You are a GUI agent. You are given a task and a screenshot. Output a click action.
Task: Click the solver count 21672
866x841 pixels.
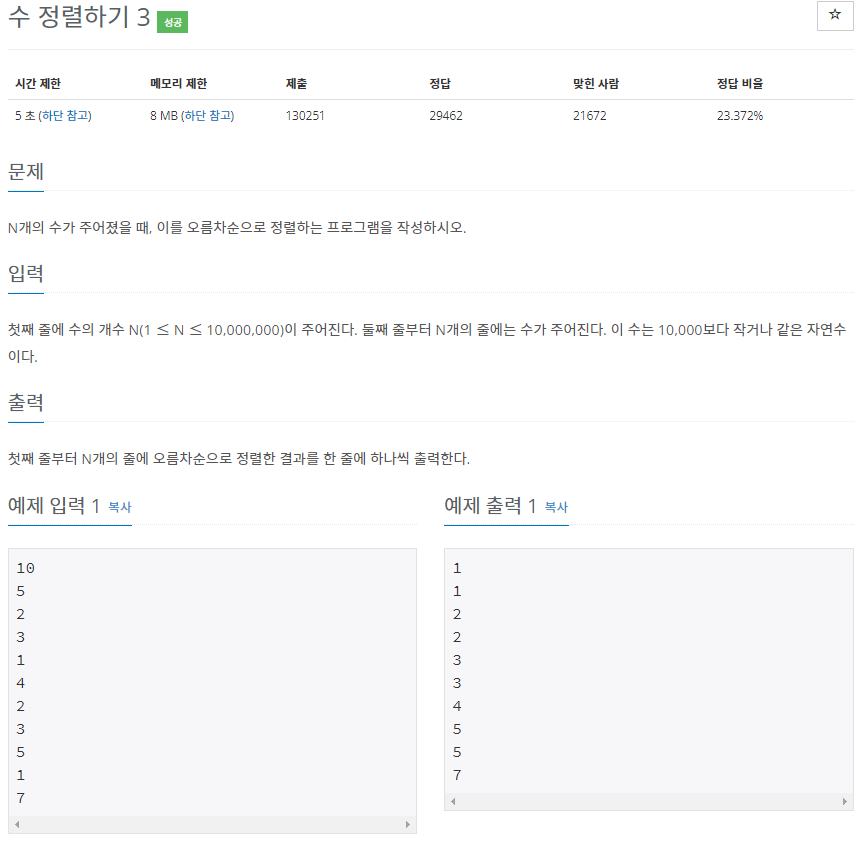pyautogui.click(x=589, y=115)
